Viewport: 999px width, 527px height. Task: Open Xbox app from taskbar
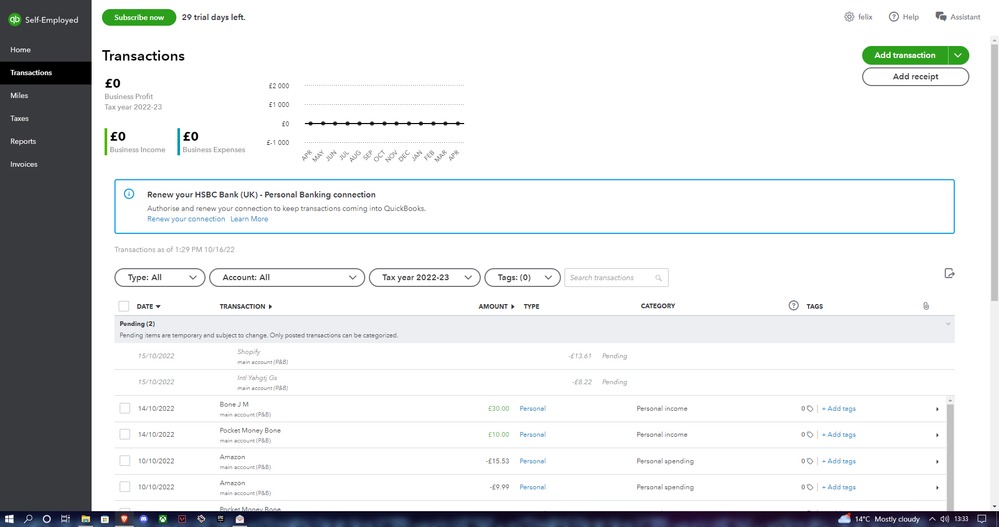(x=163, y=519)
